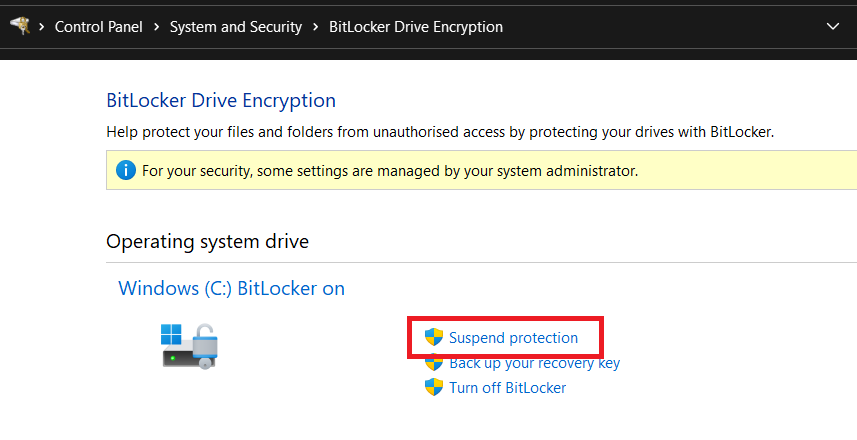The width and height of the screenshot is (857, 440).
Task: Click shield icon beside Turn off BitLocker
Action: pyautogui.click(x=434, y=387)
